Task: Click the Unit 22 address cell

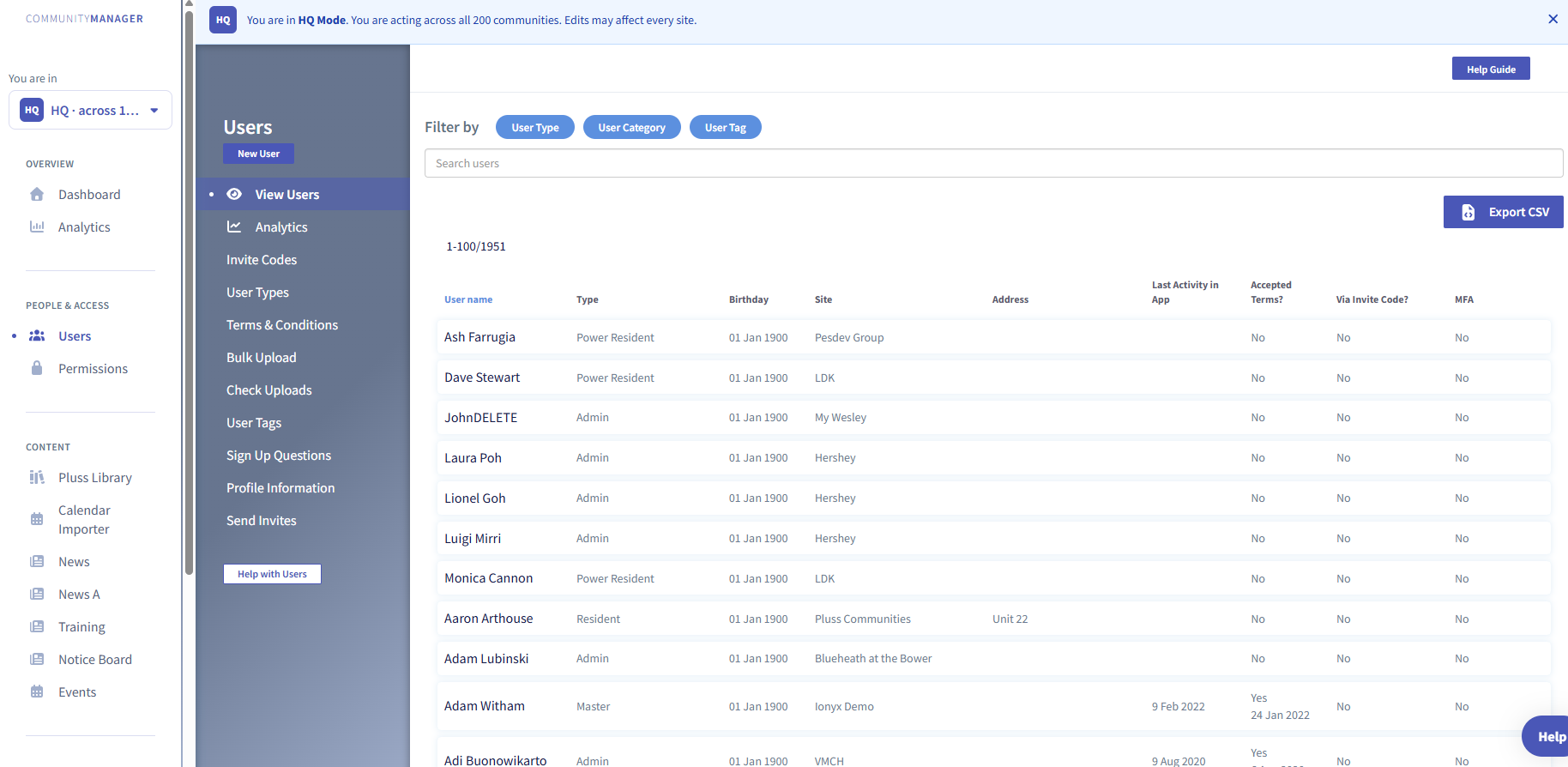Action: click(1010, 619)
